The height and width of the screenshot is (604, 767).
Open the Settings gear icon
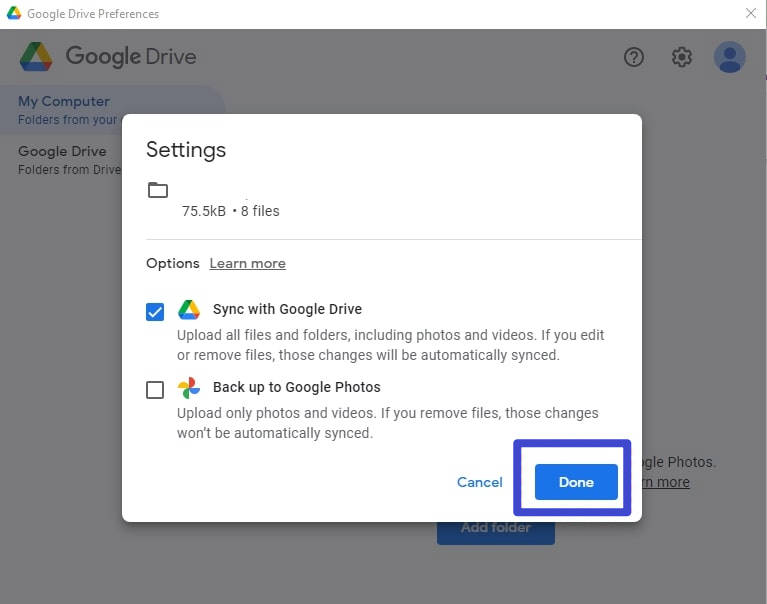[682, 57]
